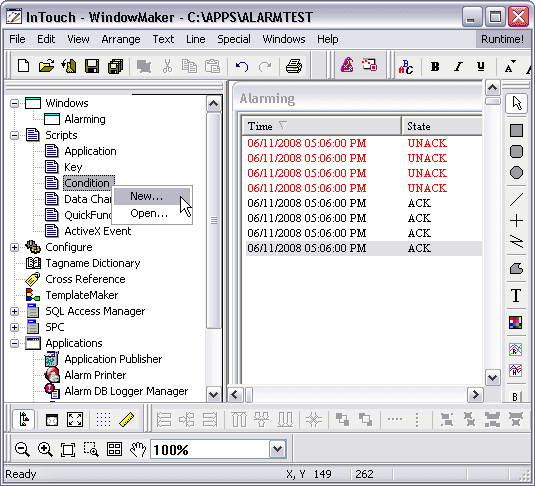Select Alarm DB Logger Manager item
The width and height of the screenshot is (535, 486).
pos(126,391)
